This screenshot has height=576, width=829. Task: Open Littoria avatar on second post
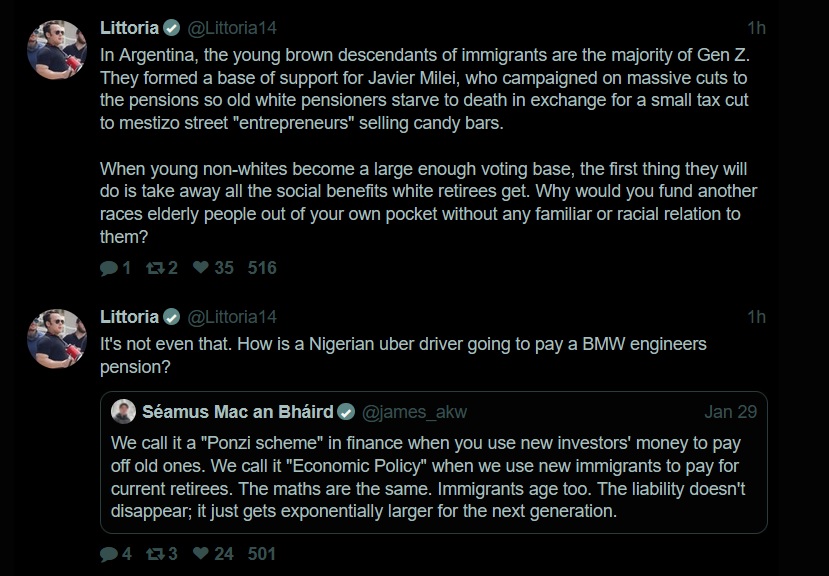pyautogui.click(x=56, y=338)
